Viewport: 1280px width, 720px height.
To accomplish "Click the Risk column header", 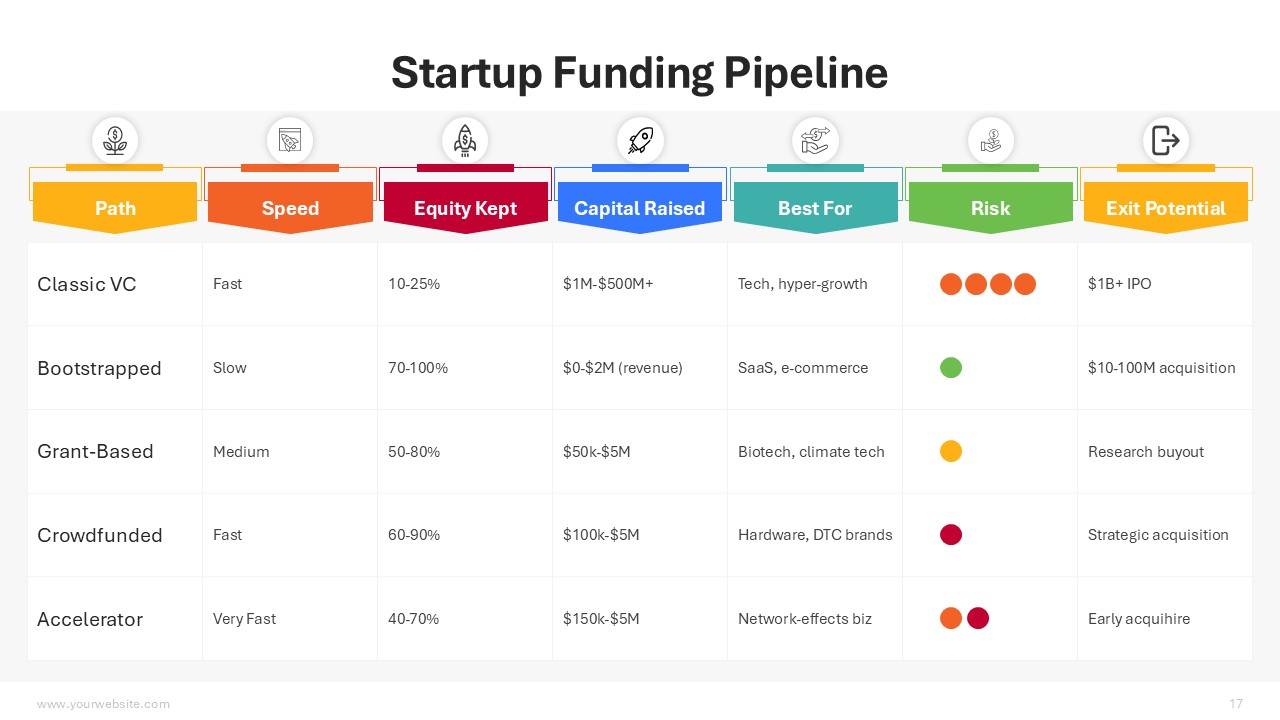I will coord(990,208).
